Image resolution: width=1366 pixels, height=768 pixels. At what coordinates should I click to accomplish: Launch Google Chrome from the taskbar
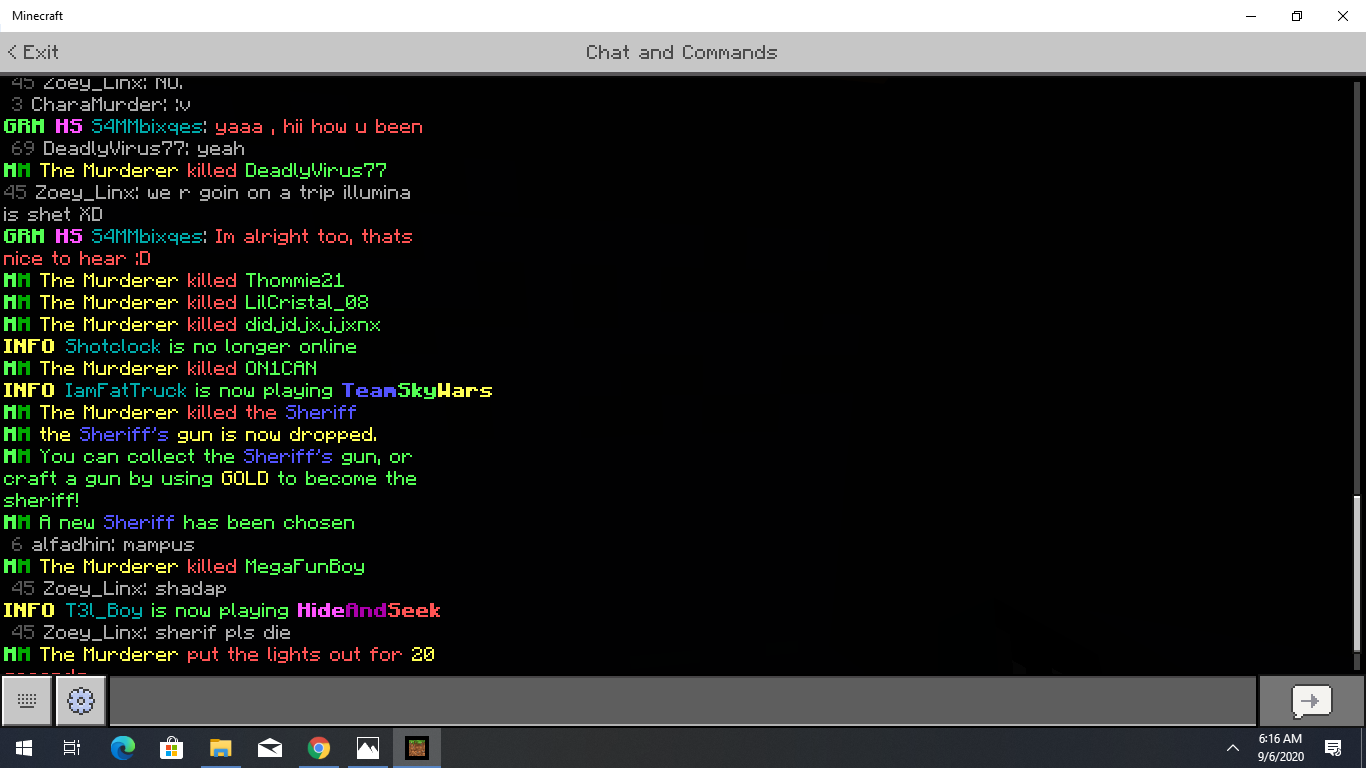[318, 747]
